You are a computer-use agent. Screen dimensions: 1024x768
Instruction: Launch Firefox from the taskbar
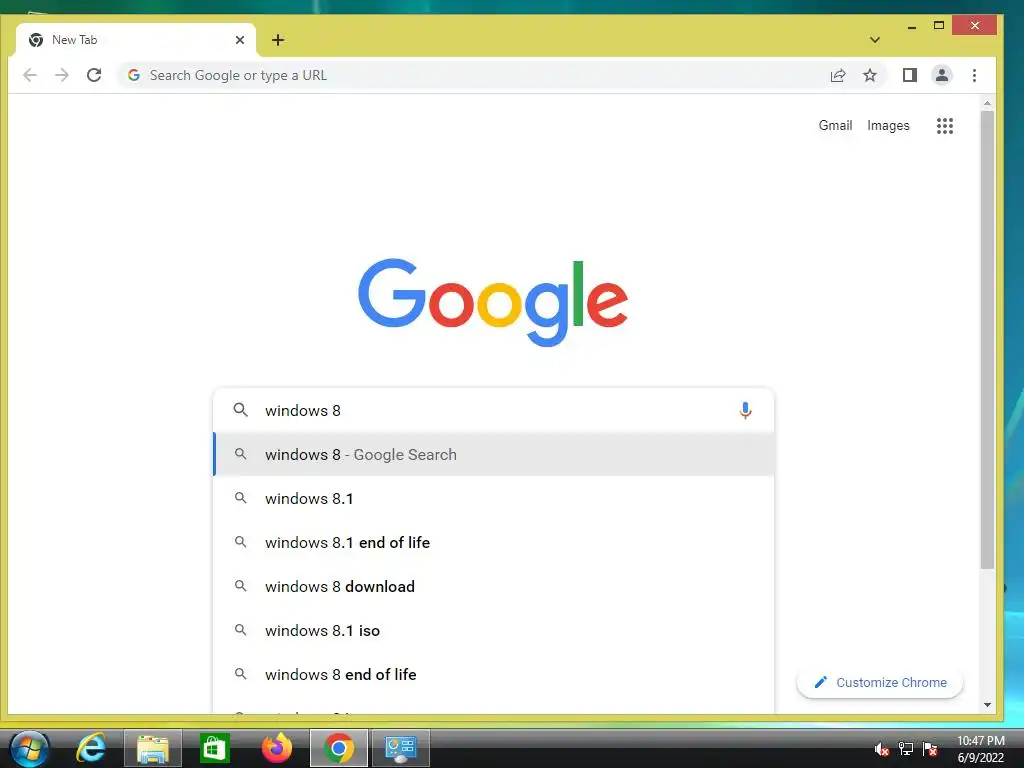click(277, 748)
